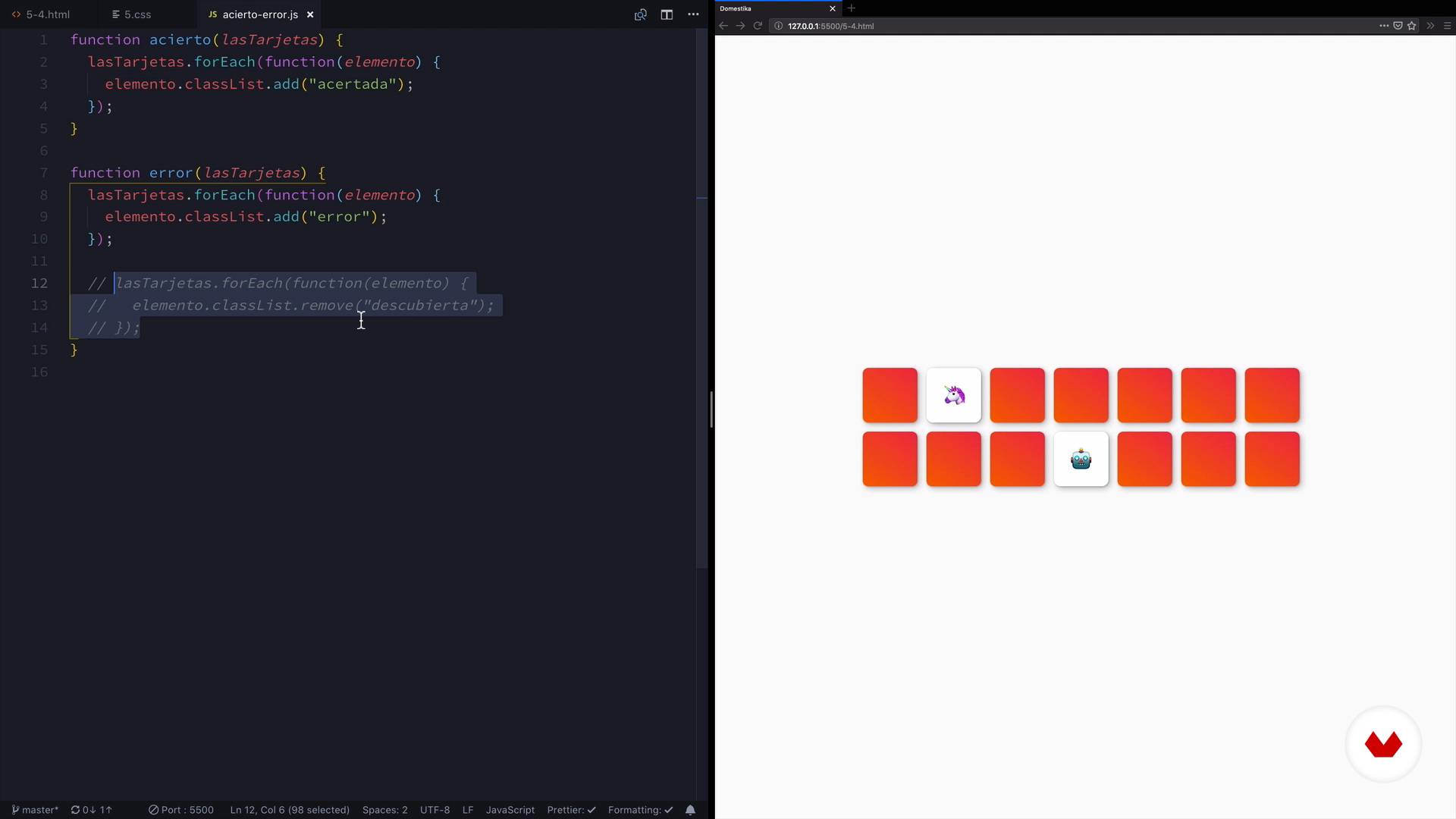Viewport: 1456px width, 819px height.
Task: Change end of line sequence LF
Action: [468, 810]
